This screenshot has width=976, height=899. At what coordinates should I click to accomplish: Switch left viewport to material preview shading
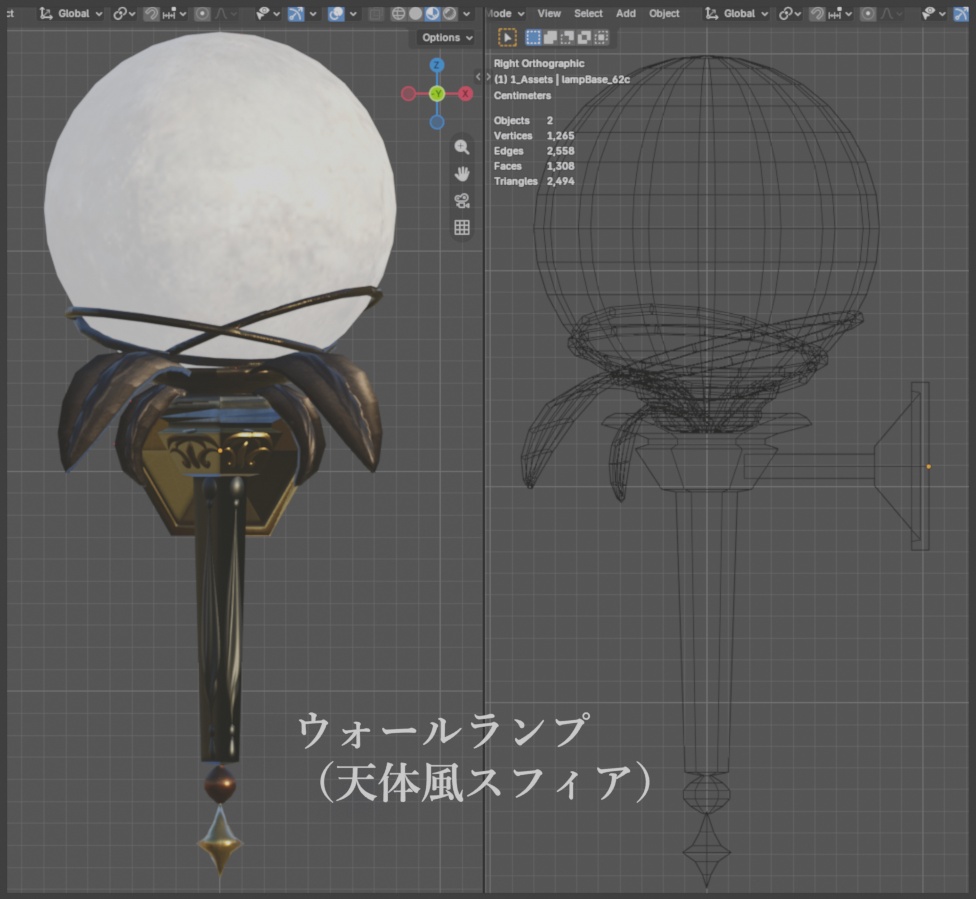(x=432, y=13)
